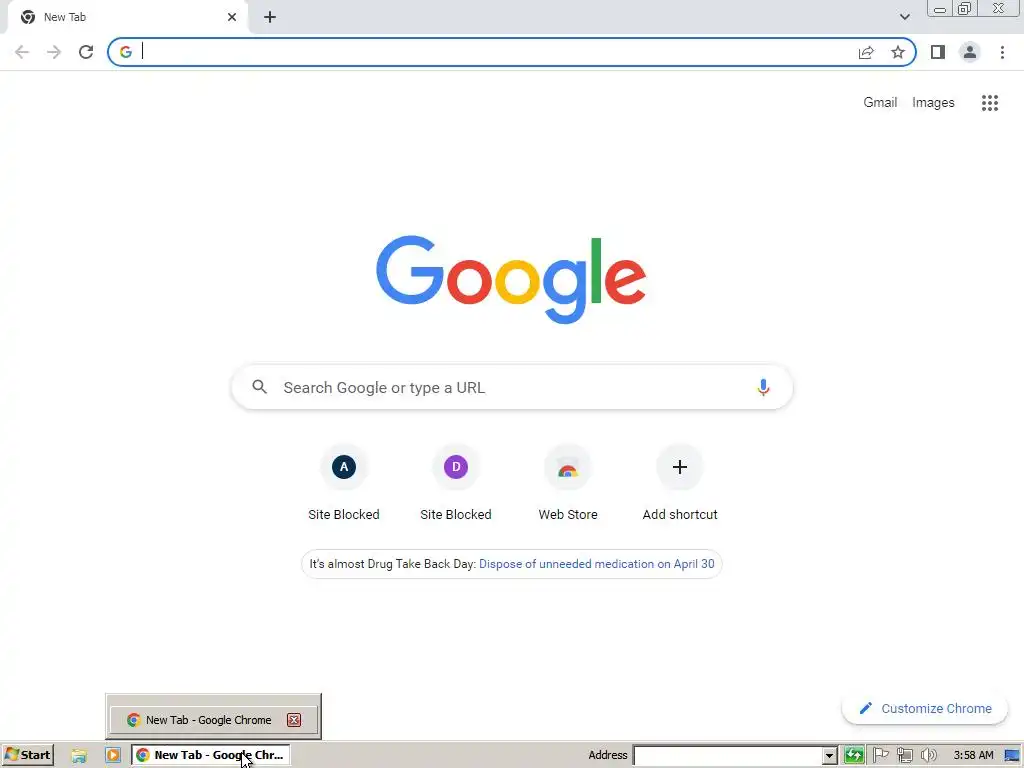This screenshot has width=1024, height=768.
Task: Open the Chrome profile avatar
Action: 970,52
